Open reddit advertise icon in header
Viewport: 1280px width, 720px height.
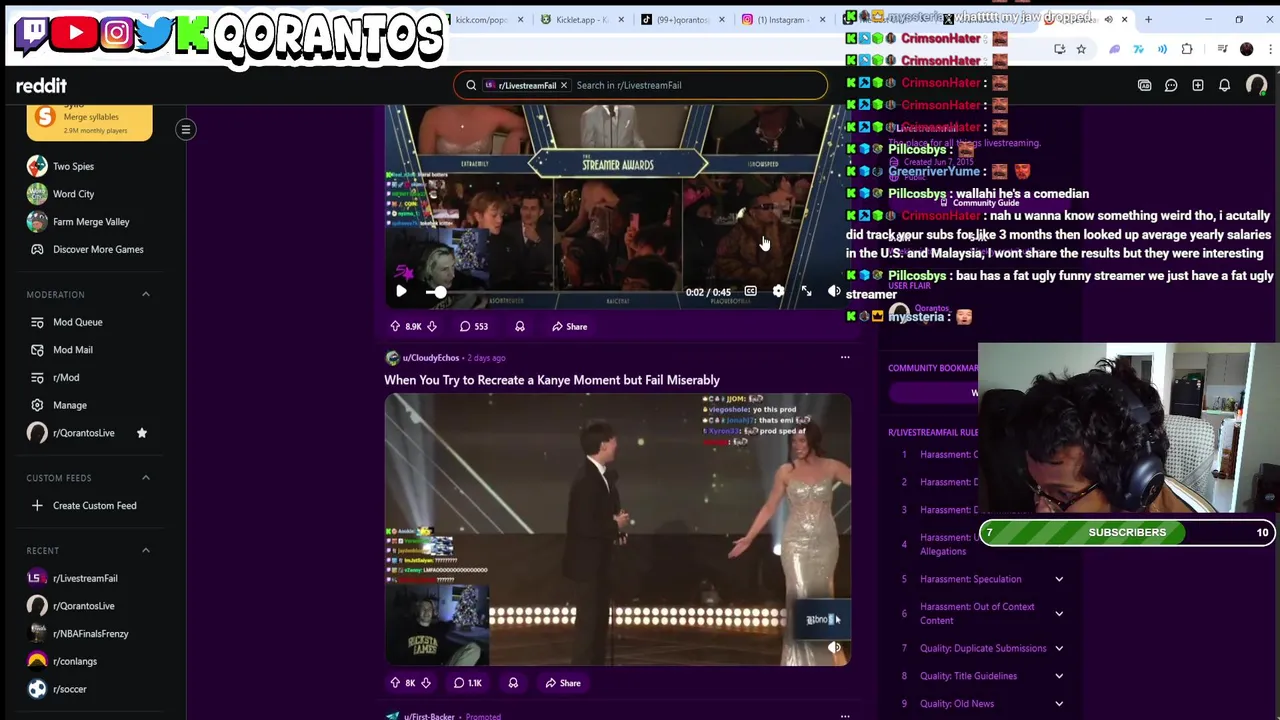1144,86
